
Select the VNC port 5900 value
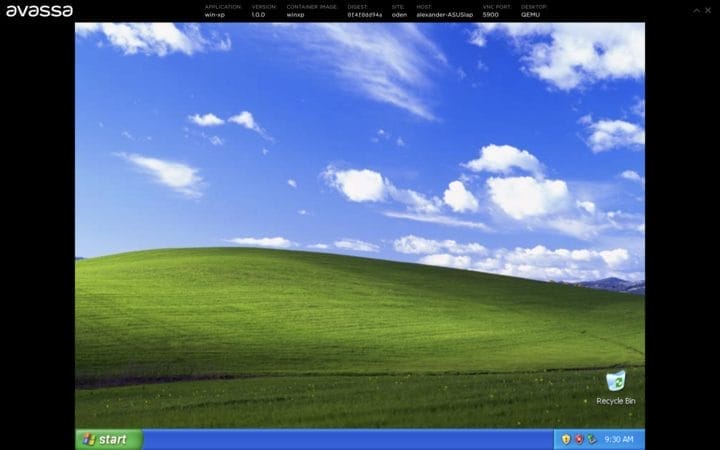[x=490, y=15]
